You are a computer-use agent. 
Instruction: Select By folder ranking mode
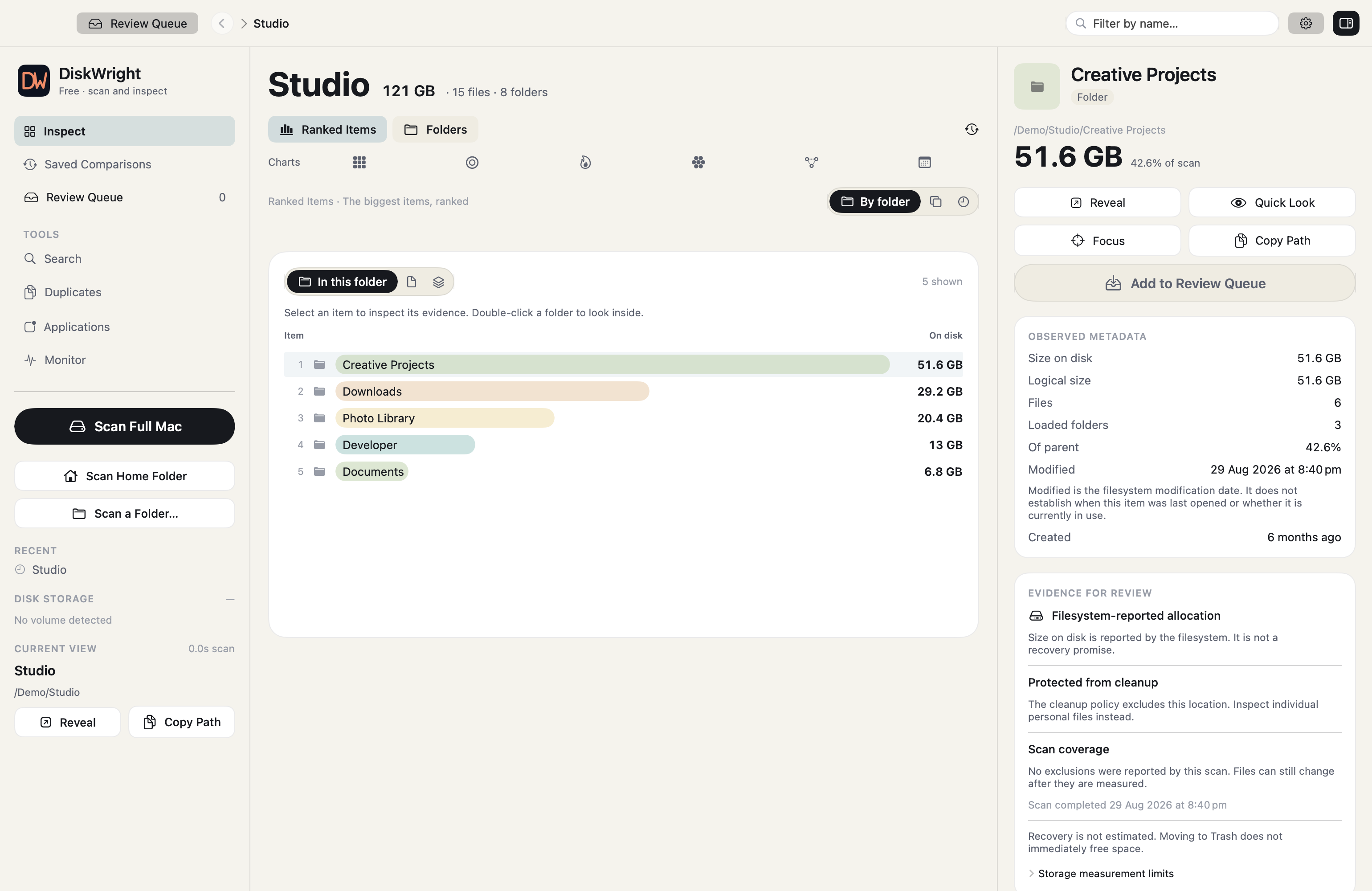click(874, 201)
